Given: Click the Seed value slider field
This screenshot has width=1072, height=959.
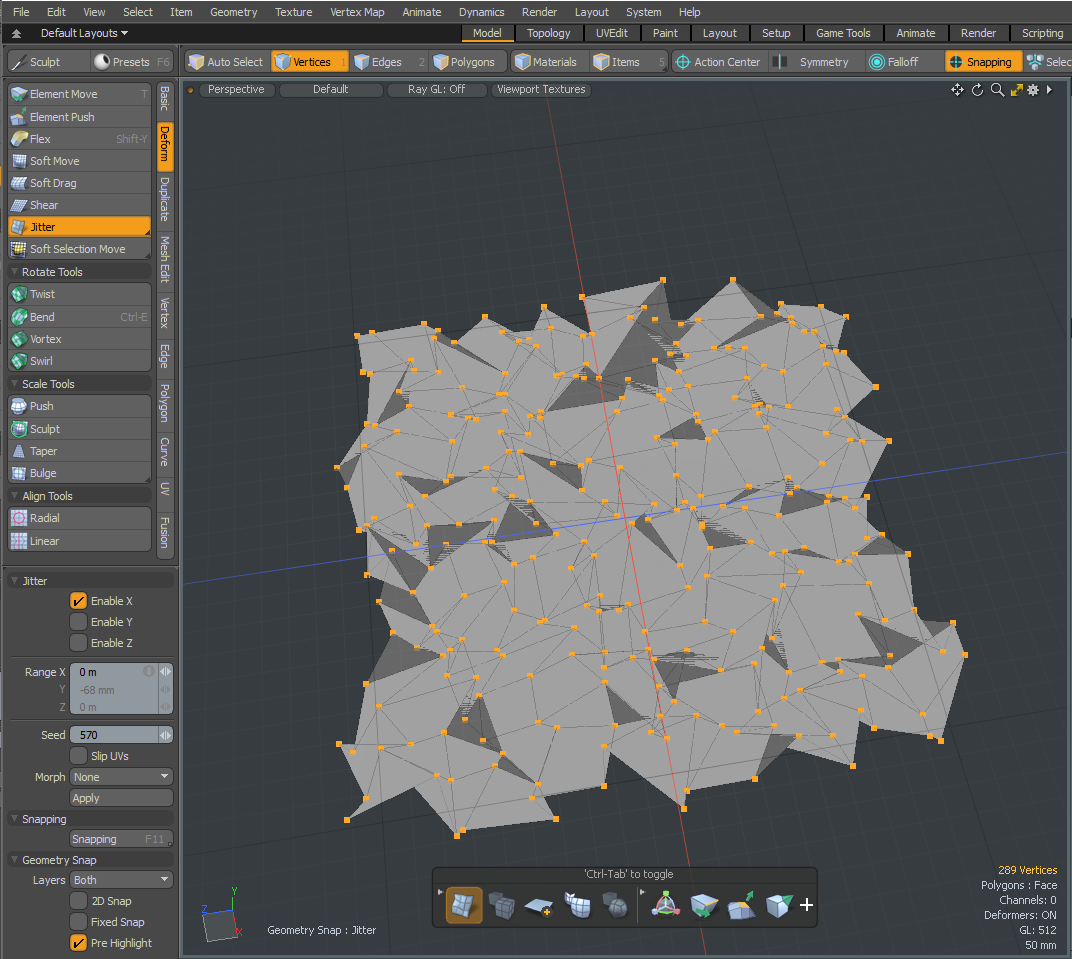Looking at the screenshot, I should tap(113, 735).
